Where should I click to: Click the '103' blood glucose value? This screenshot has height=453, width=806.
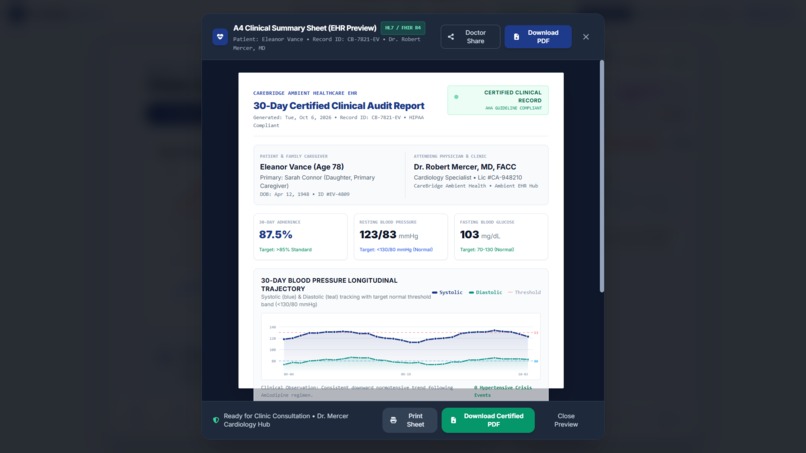click(469, 234)
